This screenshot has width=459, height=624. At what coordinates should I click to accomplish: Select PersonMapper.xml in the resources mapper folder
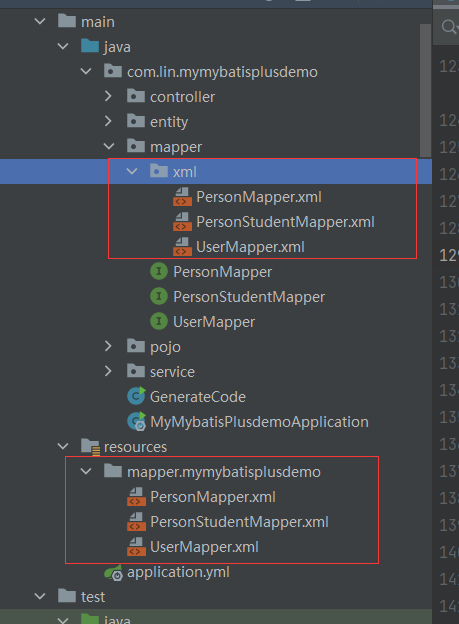tap(213, 497)
